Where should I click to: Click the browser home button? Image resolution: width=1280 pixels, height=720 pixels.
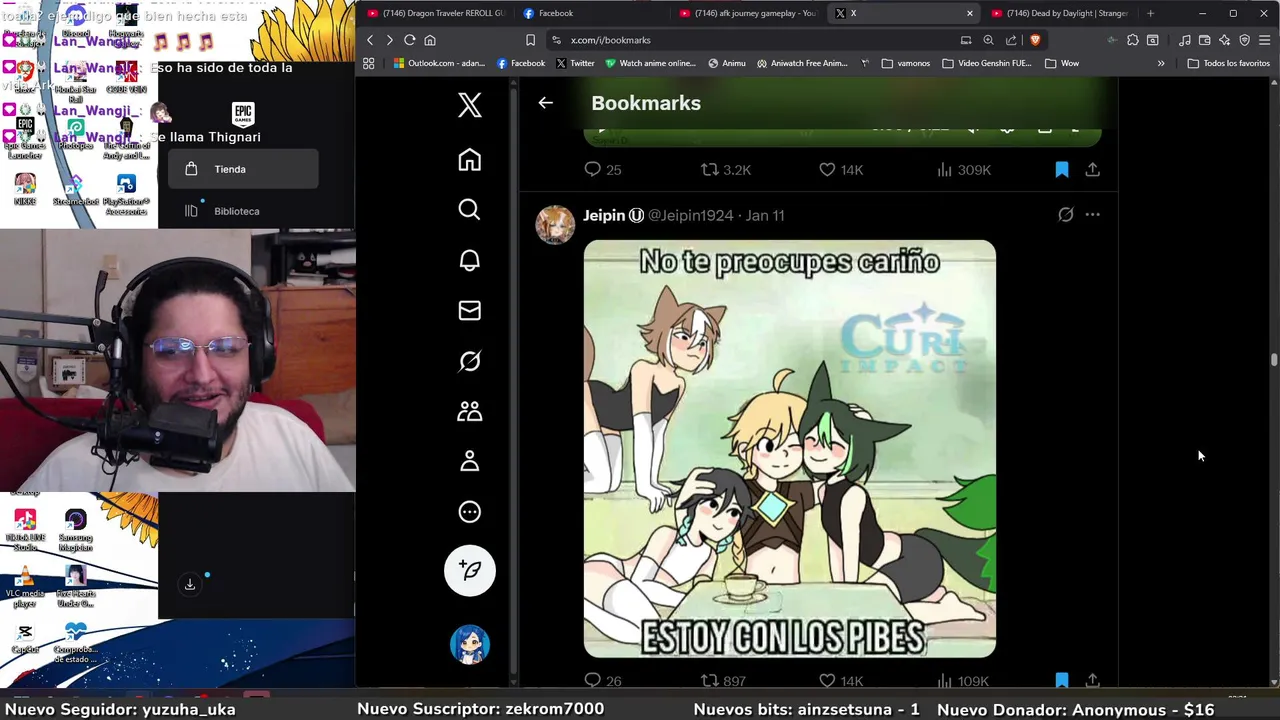click(430, 40)
